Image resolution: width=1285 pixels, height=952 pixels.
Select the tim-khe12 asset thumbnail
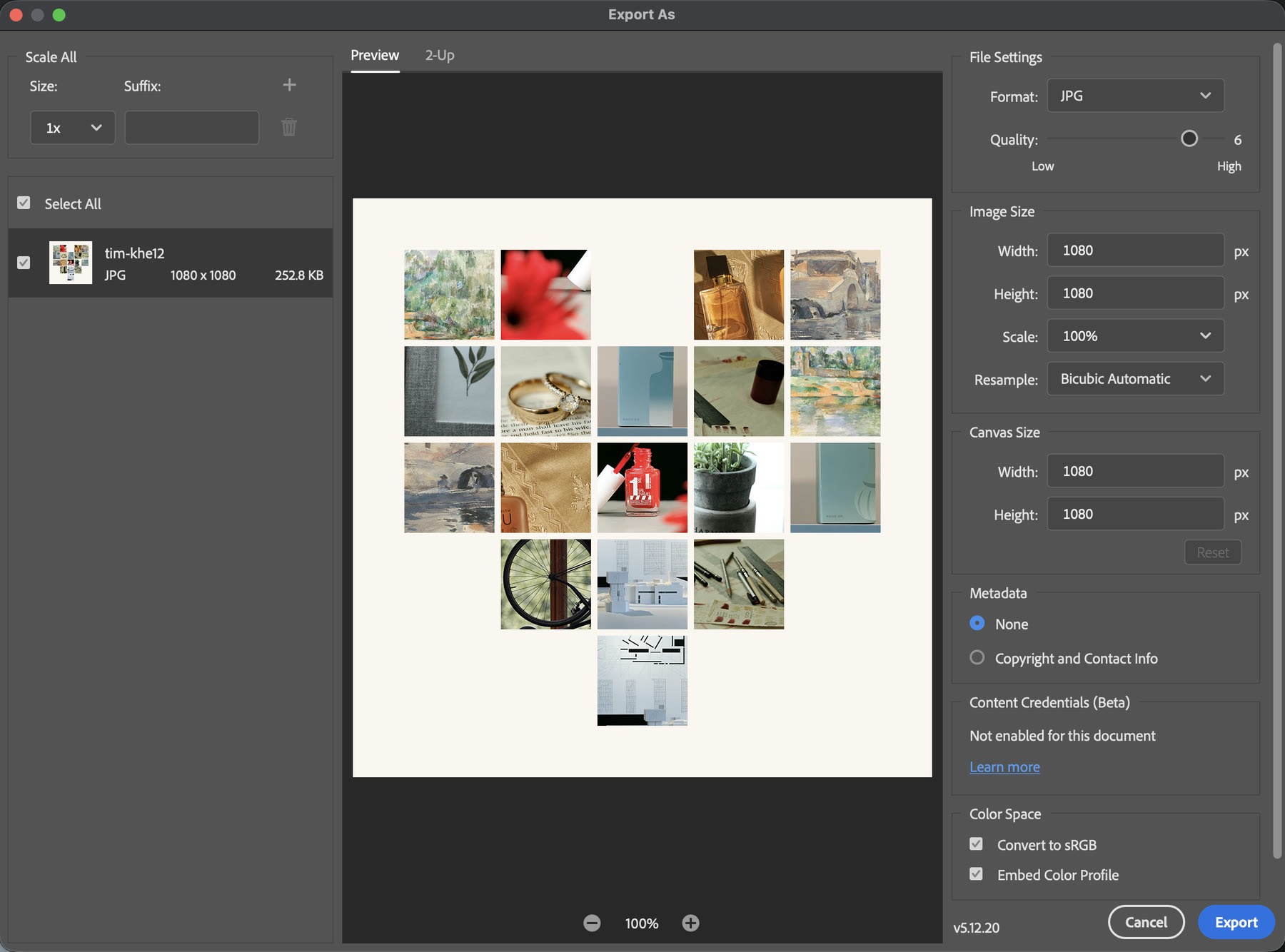point(71,263)
